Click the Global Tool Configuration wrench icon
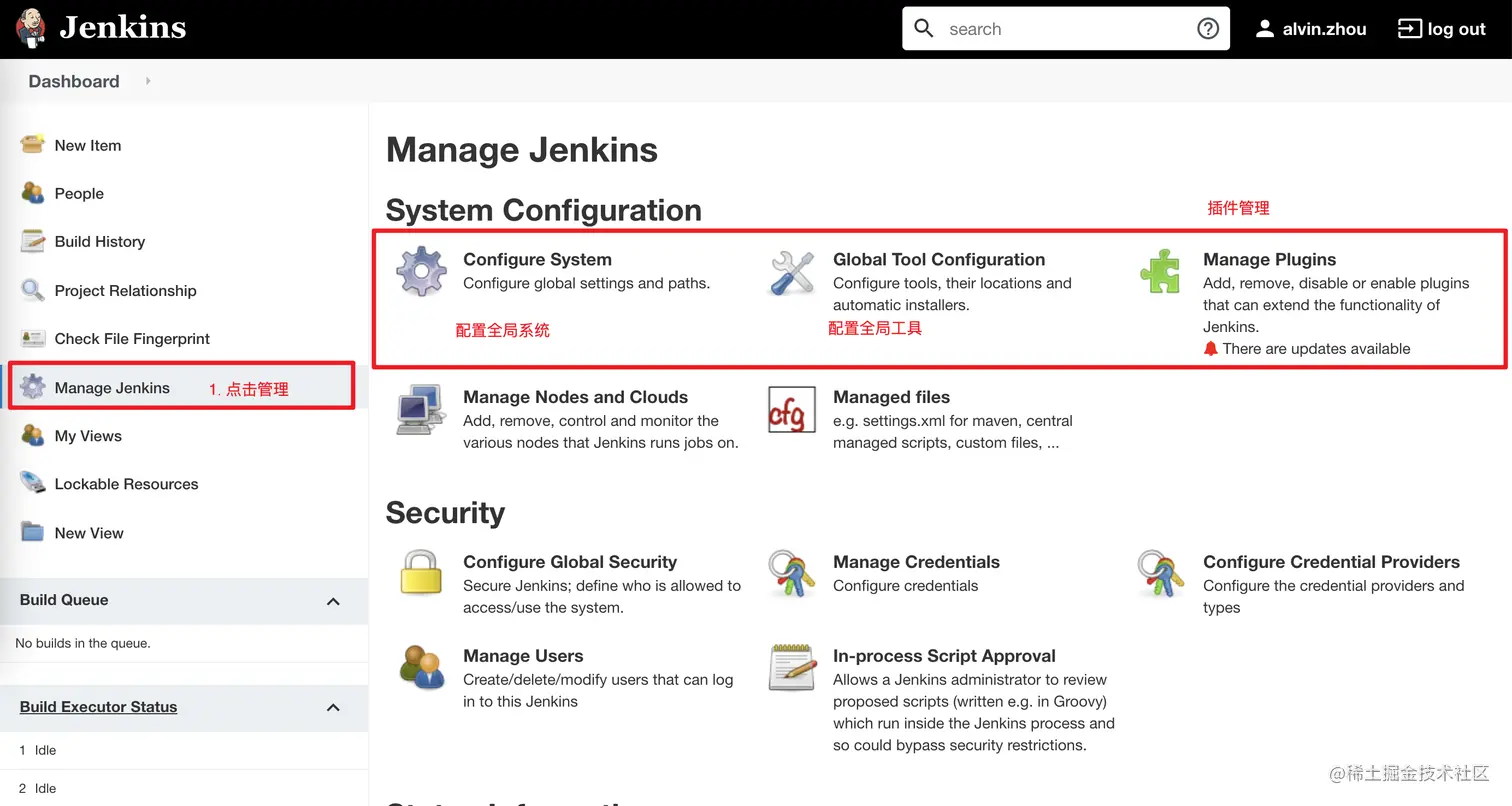 pyautogui.click(x=791, y=270)
